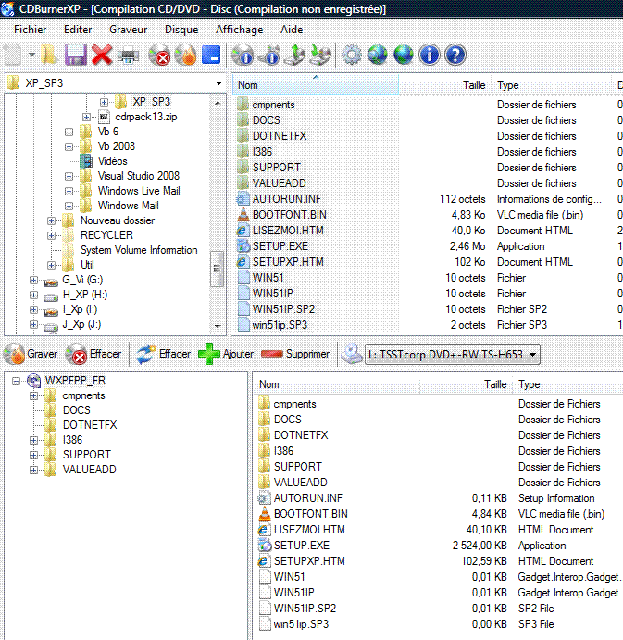Open options via the gear icon

(352, 55)
